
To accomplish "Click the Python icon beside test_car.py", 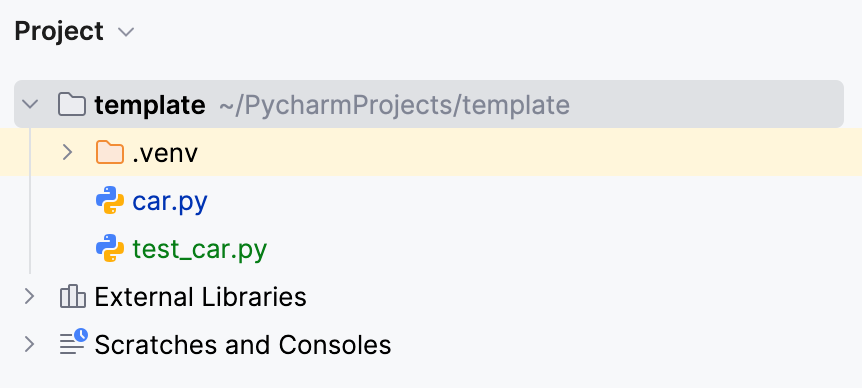I will point(109,248).
